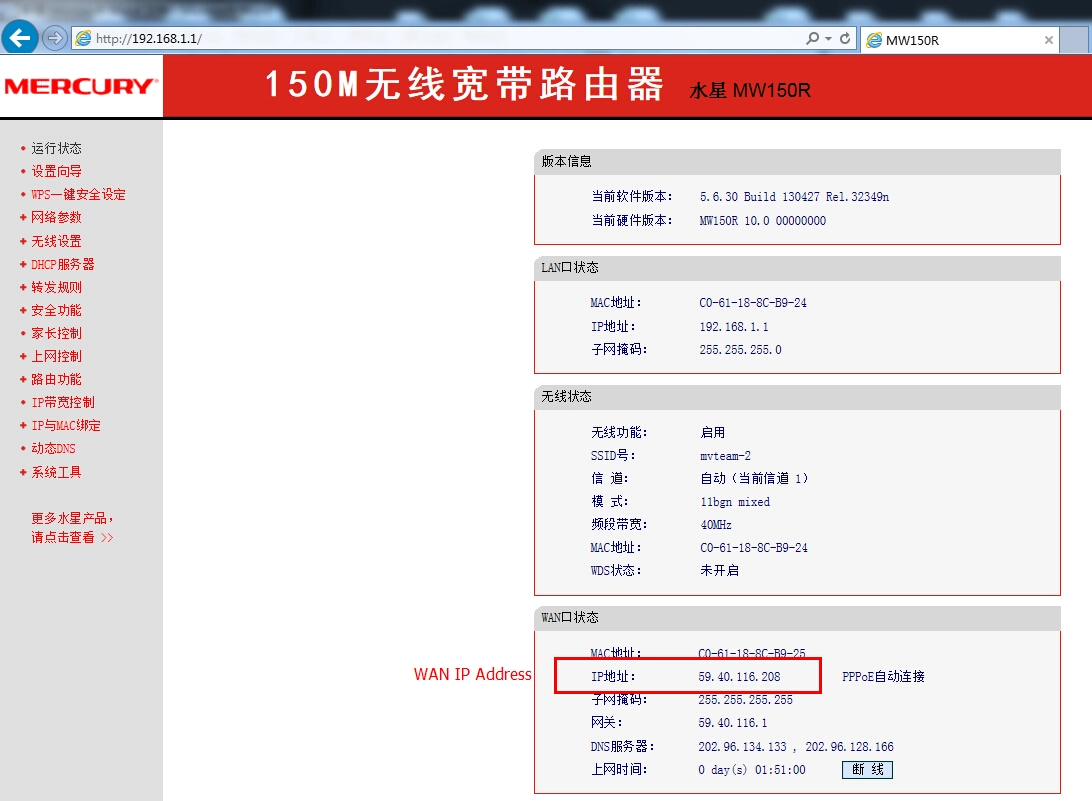The height and width of the screenshot is (801, 1092).
Task: Click WAN IP value 59.40.116.208
Action: [739, 676]
